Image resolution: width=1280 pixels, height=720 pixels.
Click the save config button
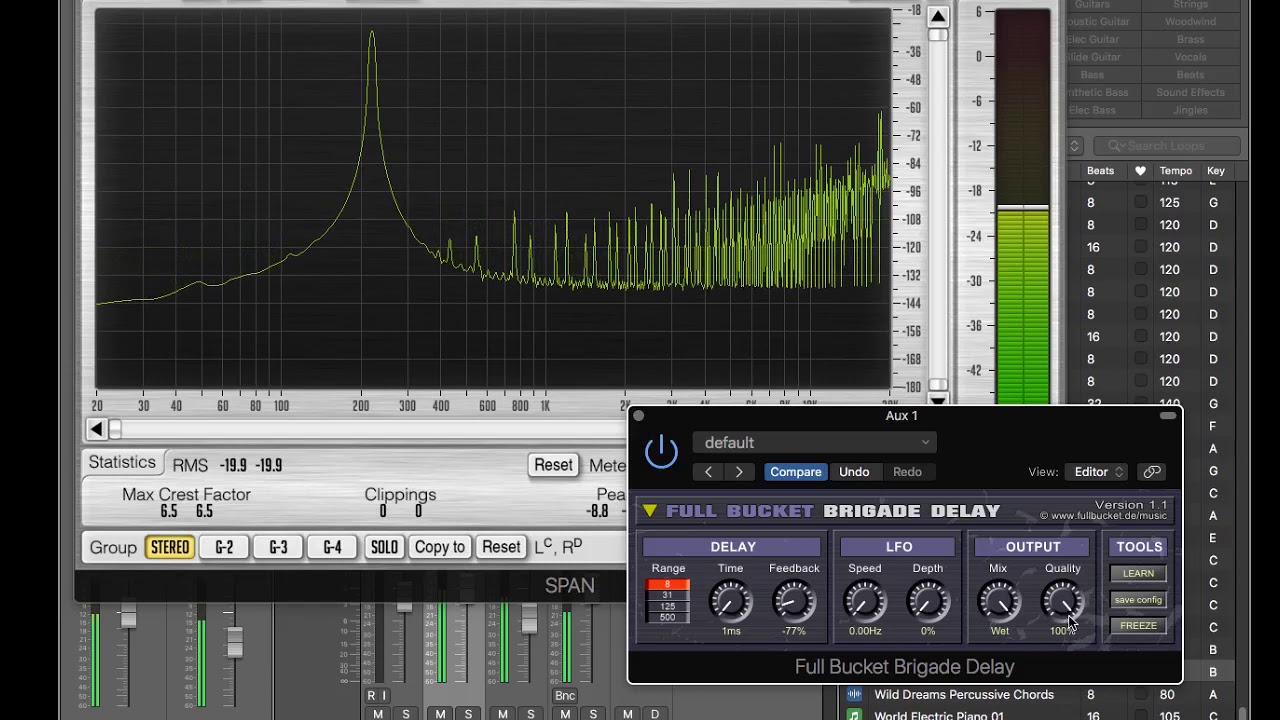point(1138,600)
